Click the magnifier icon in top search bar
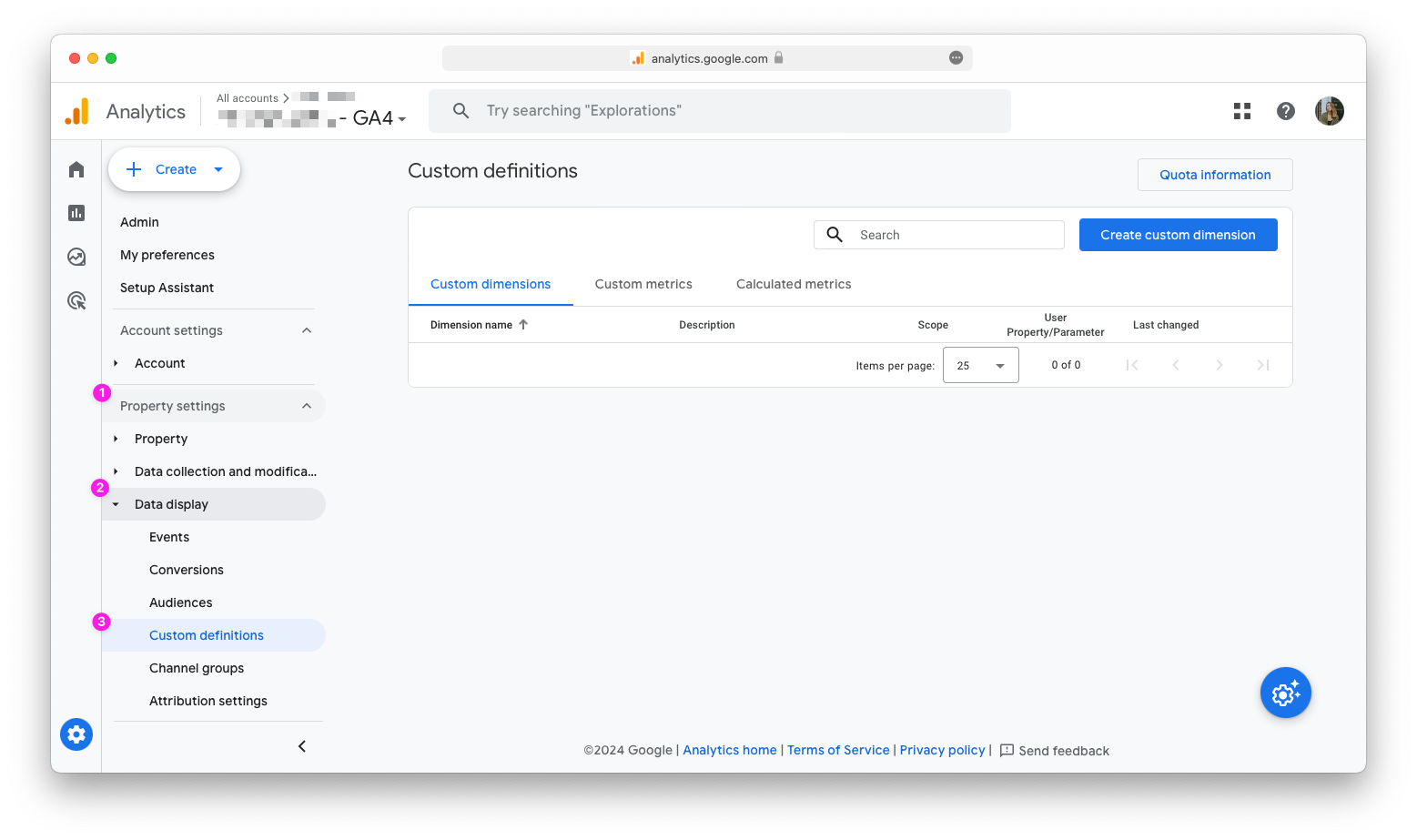The height and width of the screenshot is (840, 1417). 461,110
